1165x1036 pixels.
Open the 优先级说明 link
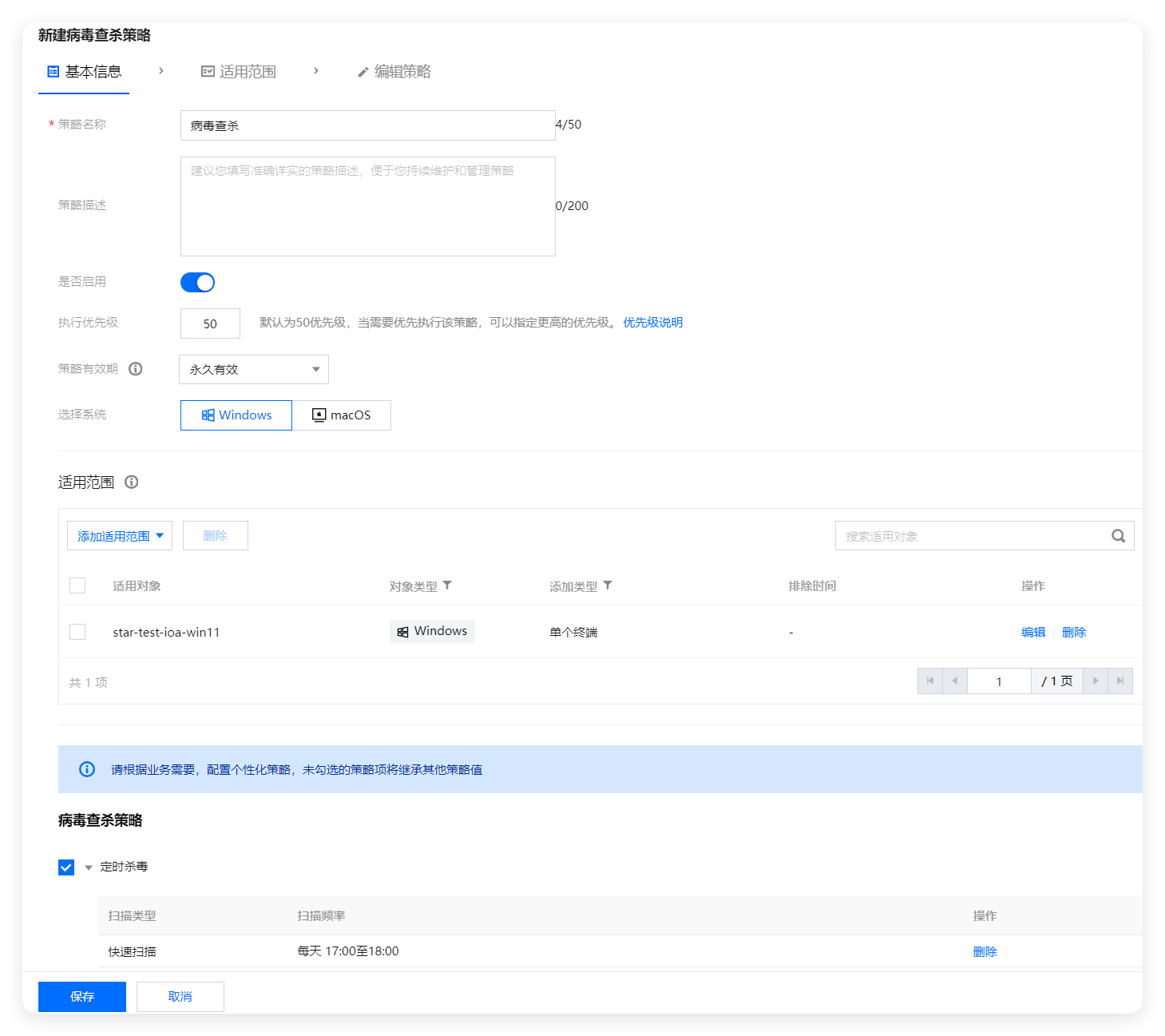tap(652, 323)
